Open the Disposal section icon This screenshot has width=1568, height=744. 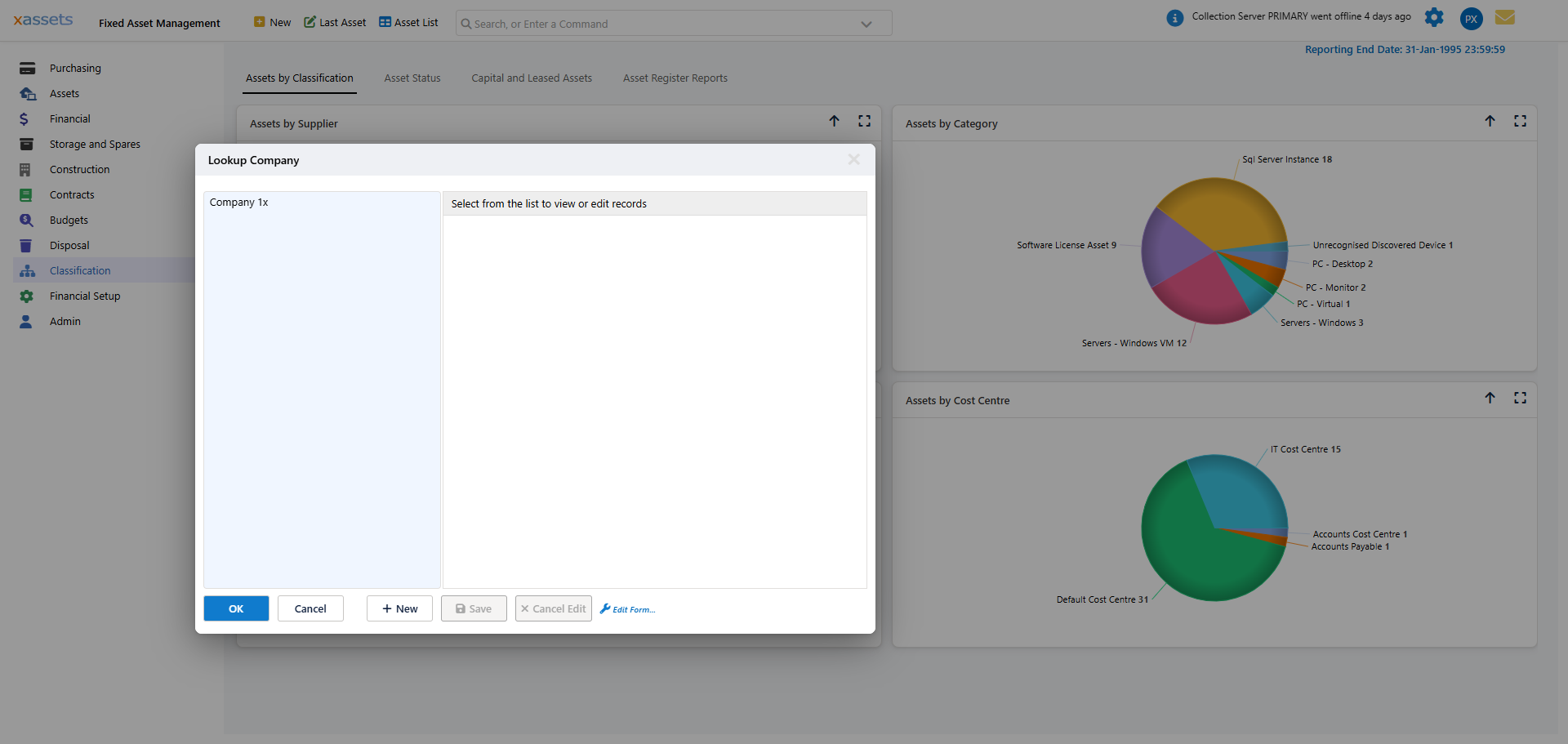tap(25, 245)
